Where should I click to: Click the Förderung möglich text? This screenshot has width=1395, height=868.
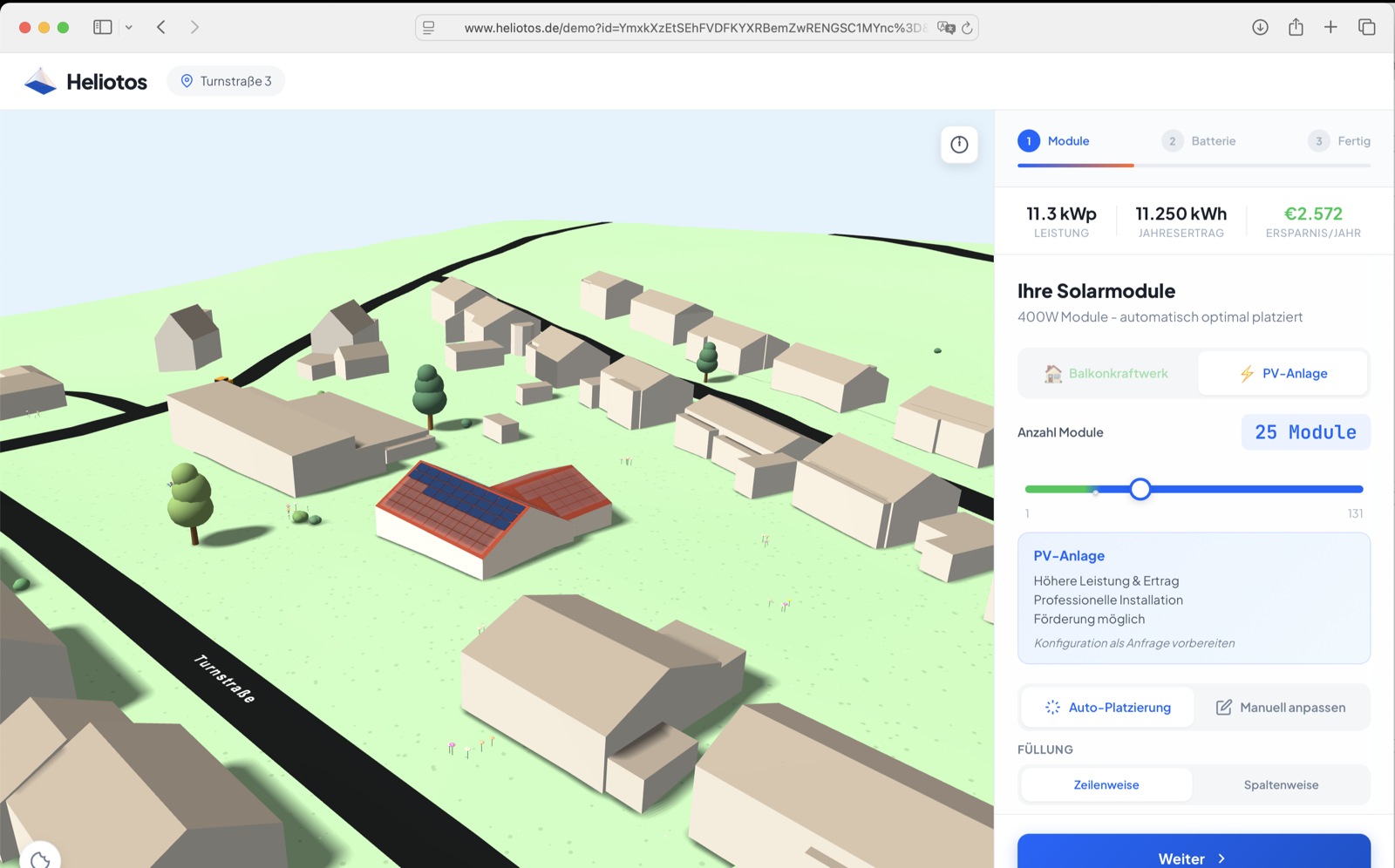pyautogui.click(x=1089, y=619)
